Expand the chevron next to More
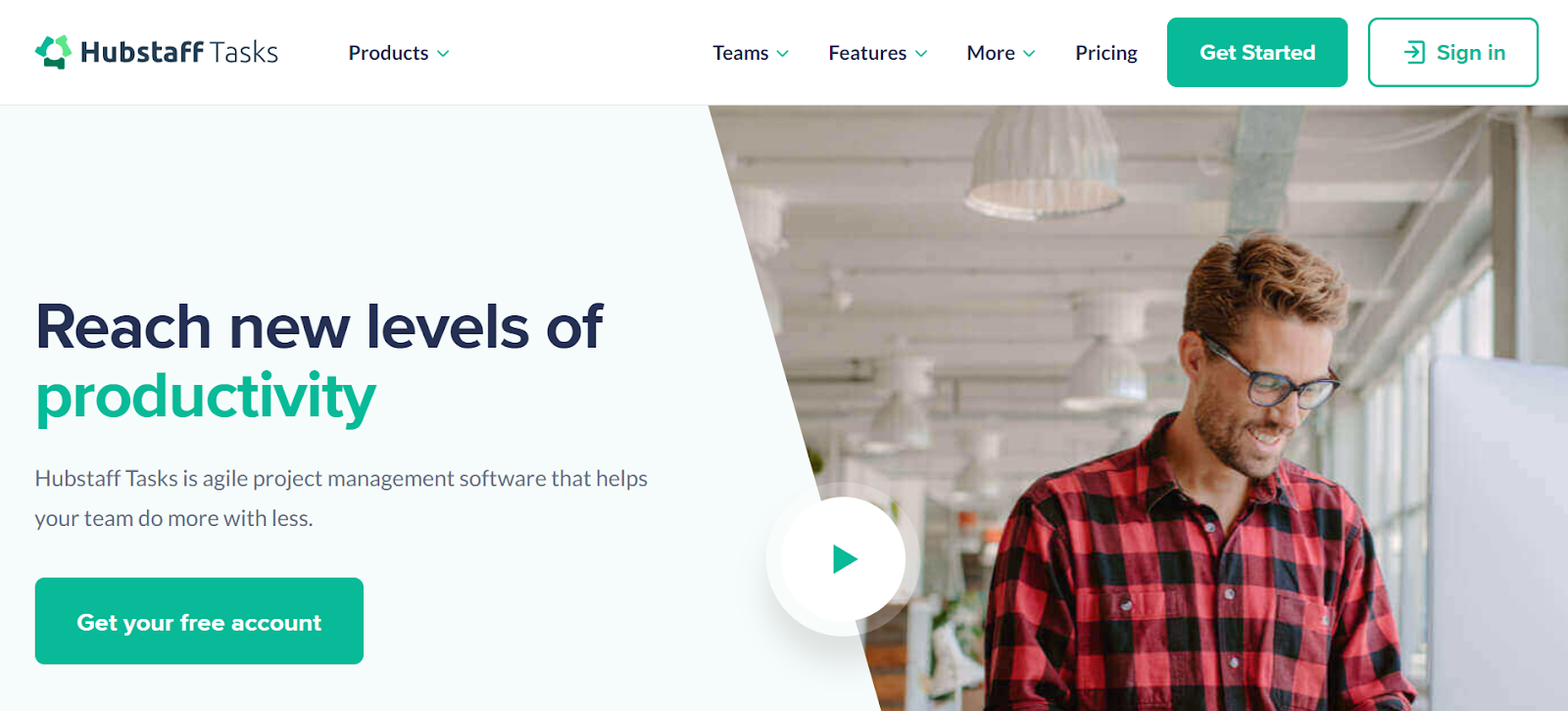 [x=1029, y=54]
